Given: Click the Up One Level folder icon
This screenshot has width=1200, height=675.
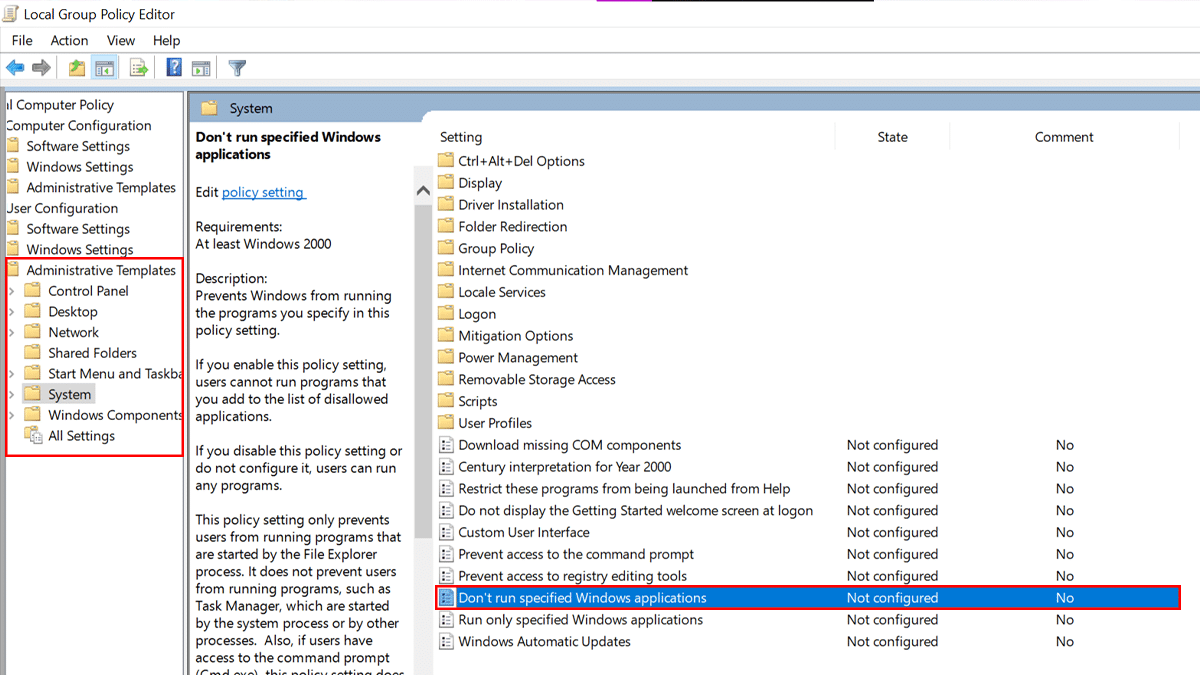Looking at the screenshot, I should (77, 68).
